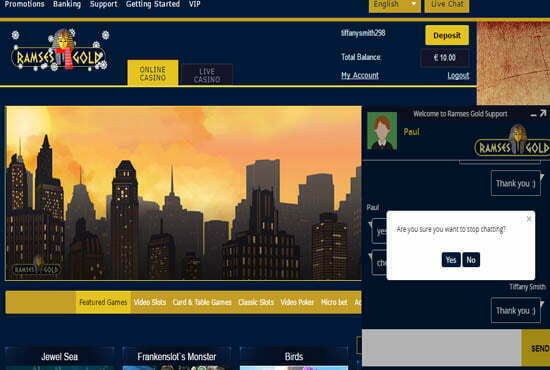550x370 pixels.
Task: Open Live Chat from top bar
Action: [x=447, y=5]
